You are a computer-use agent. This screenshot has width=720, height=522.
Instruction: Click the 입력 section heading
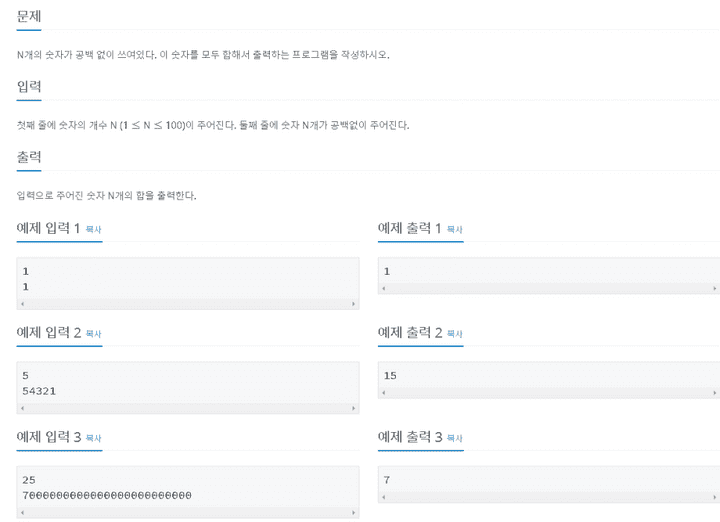[29, 86]
